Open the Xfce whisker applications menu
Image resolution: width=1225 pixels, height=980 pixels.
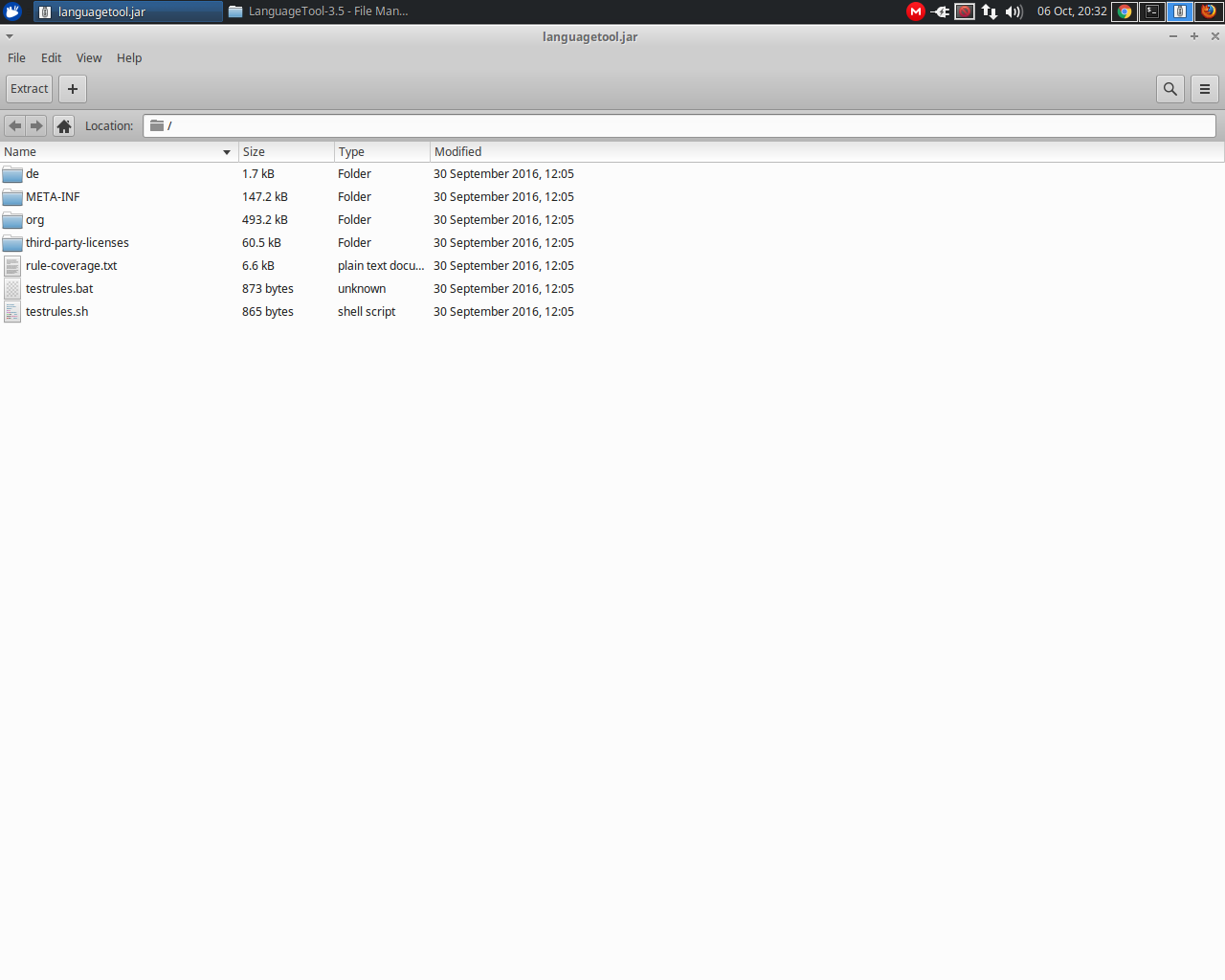pyautogui.click(x=12, y=11)
